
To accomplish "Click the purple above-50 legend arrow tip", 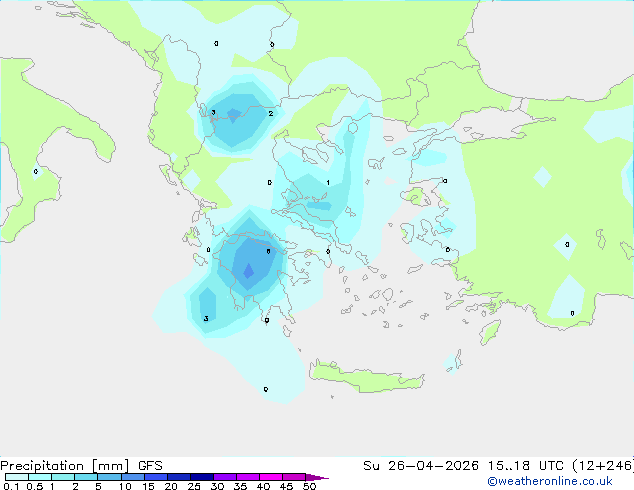I will [x=317, y=477].
